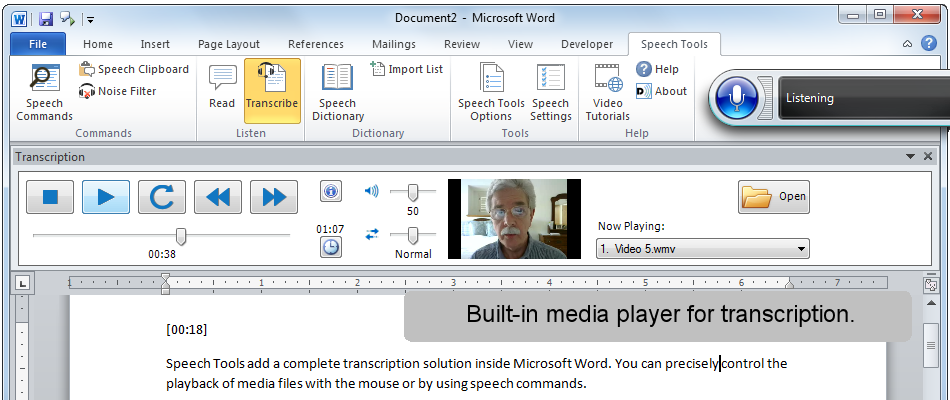Switch to the References tab
Viewport: 950px width, 400px height.
tap(316, 44)
